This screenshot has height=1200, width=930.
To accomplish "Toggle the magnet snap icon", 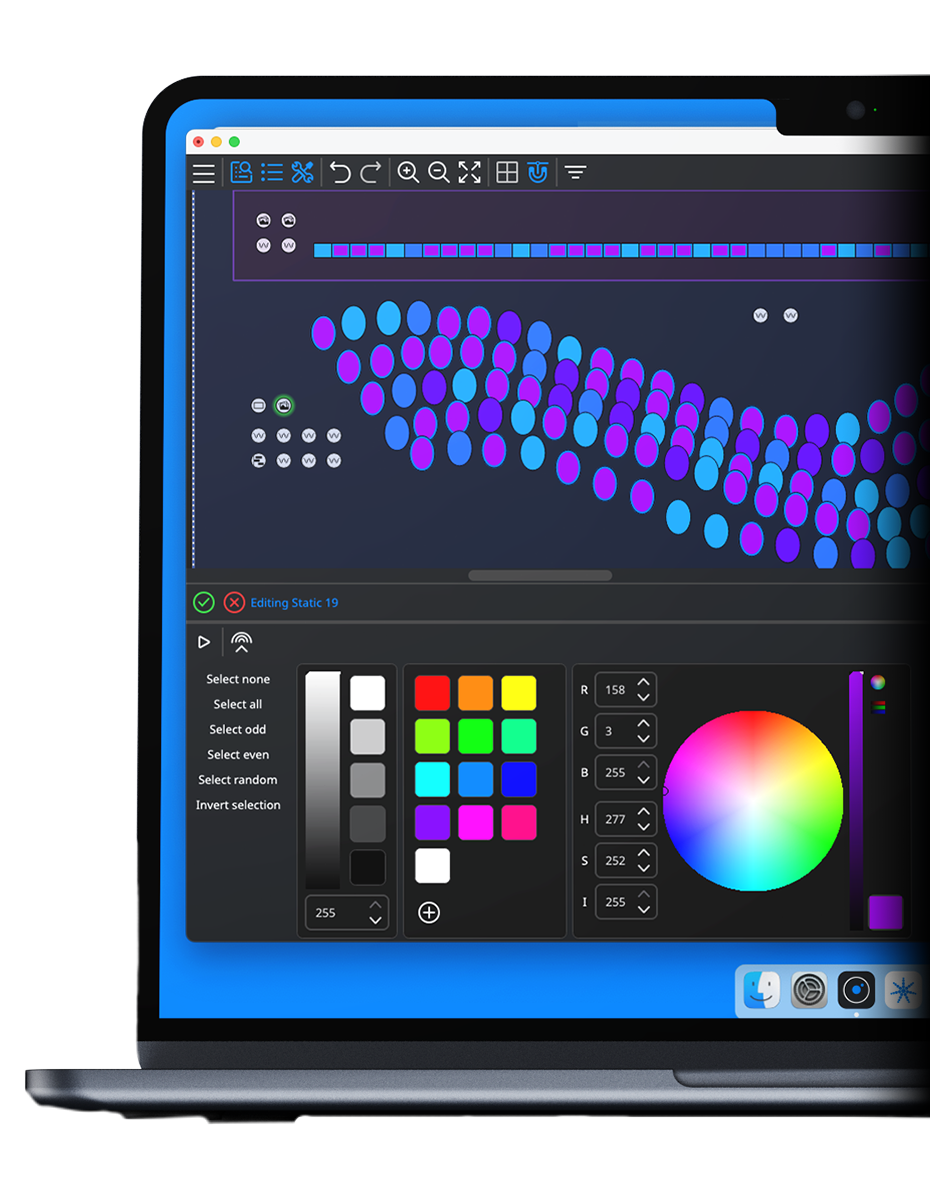I will (538, 173).
